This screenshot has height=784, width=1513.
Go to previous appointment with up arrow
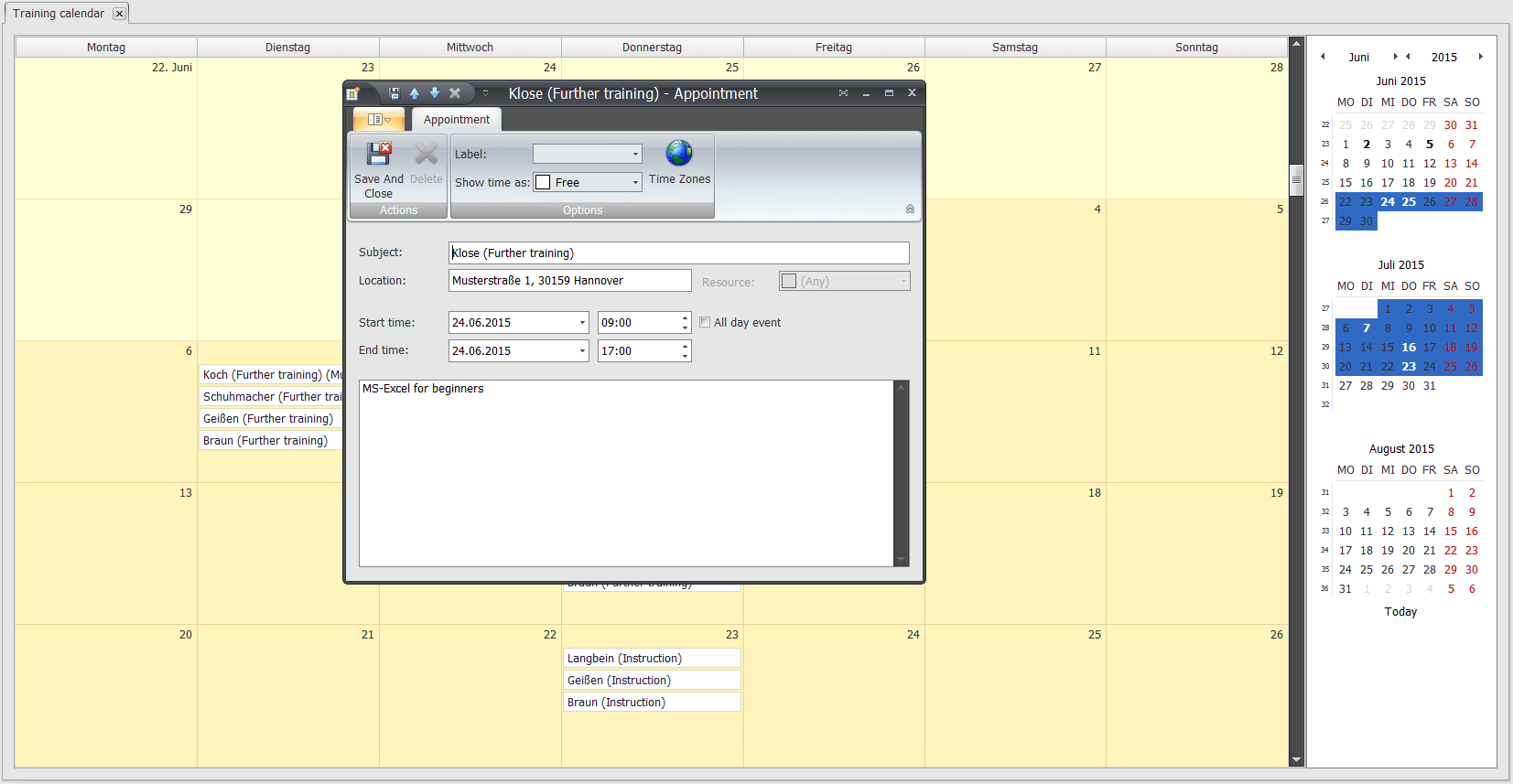coord(415,93)
